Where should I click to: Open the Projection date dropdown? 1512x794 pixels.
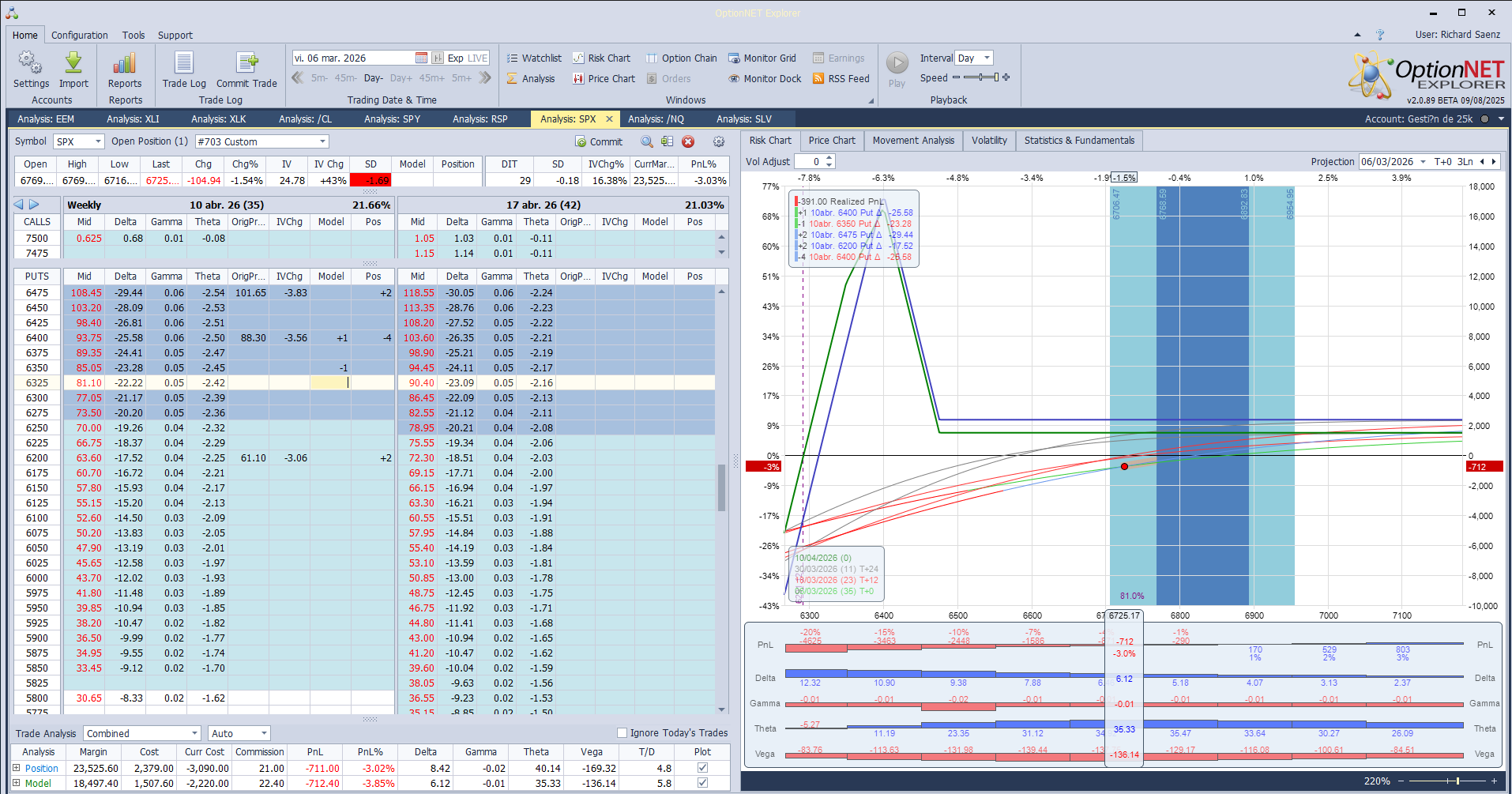[x=1423, y=161]
